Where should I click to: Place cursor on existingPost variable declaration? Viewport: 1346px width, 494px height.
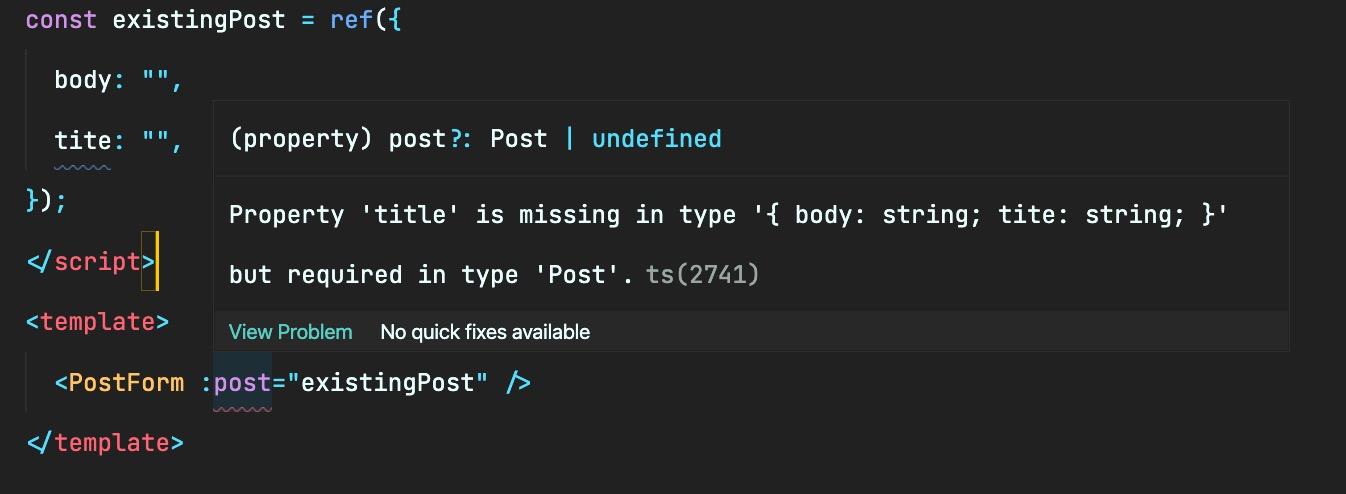(x=199, y=20)
